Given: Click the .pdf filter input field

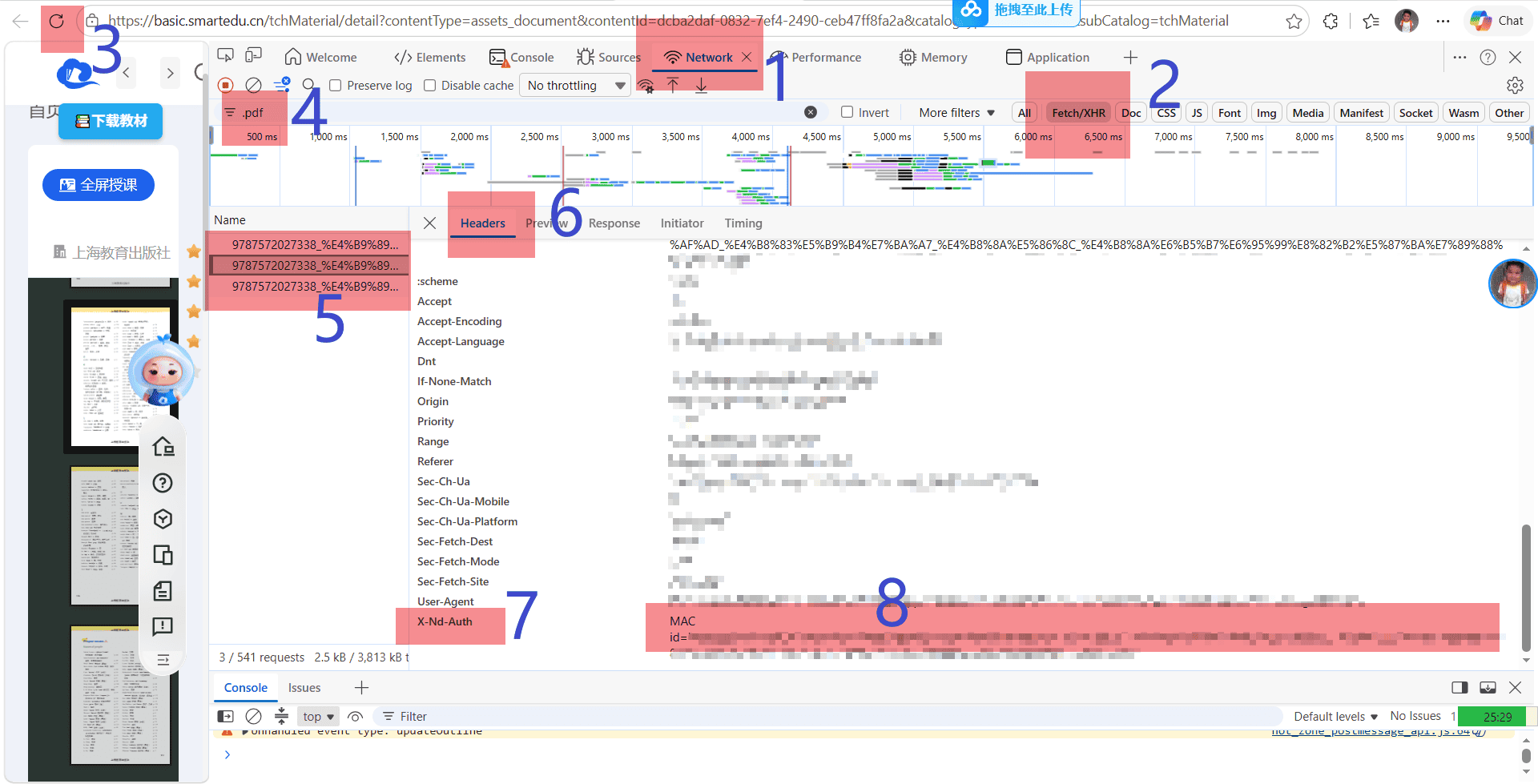Looking at the screenshot, I should pos(521,113).
